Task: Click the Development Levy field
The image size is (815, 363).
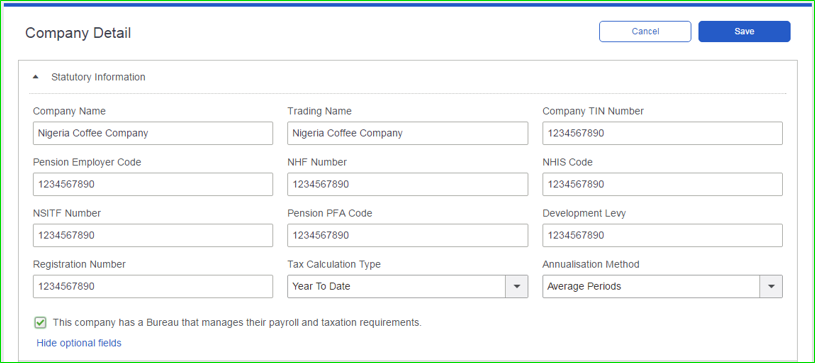Action: (662, 235)
